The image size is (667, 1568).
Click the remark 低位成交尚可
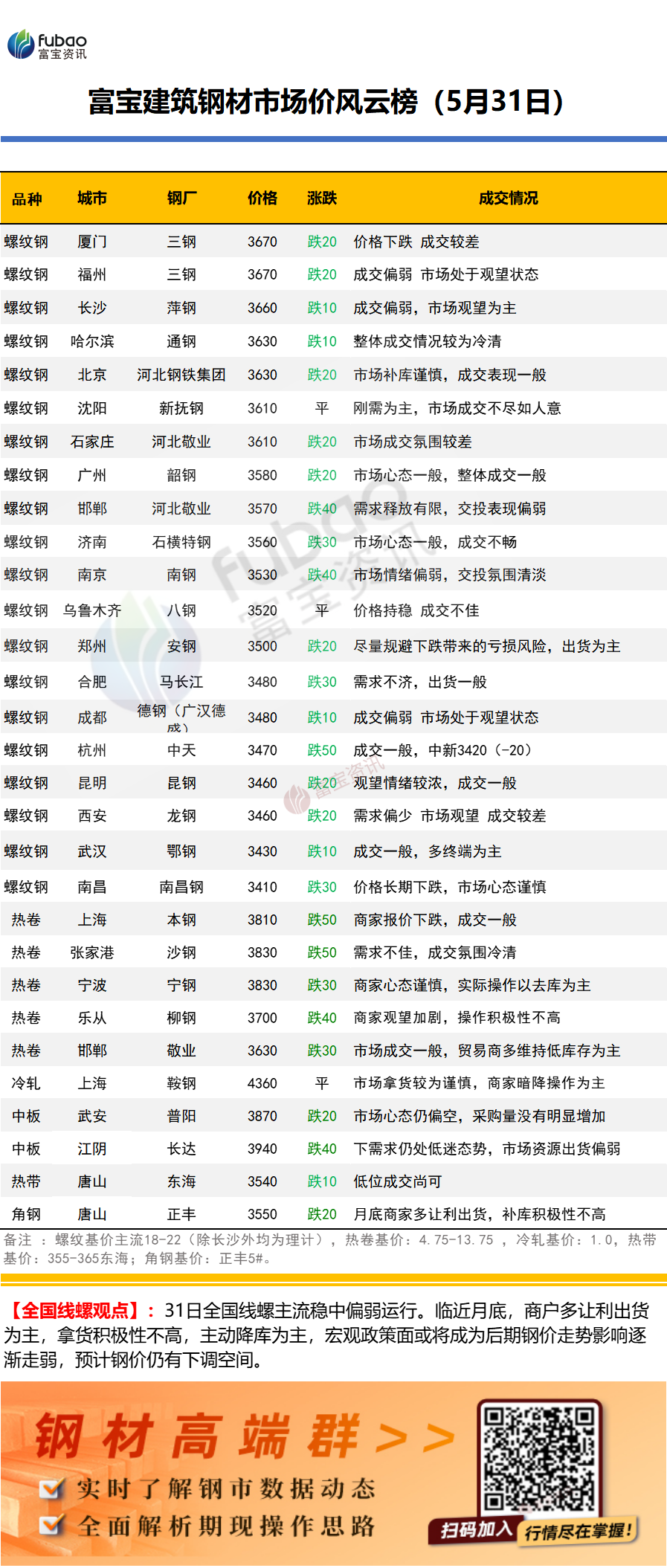[x=398, y=1181]
